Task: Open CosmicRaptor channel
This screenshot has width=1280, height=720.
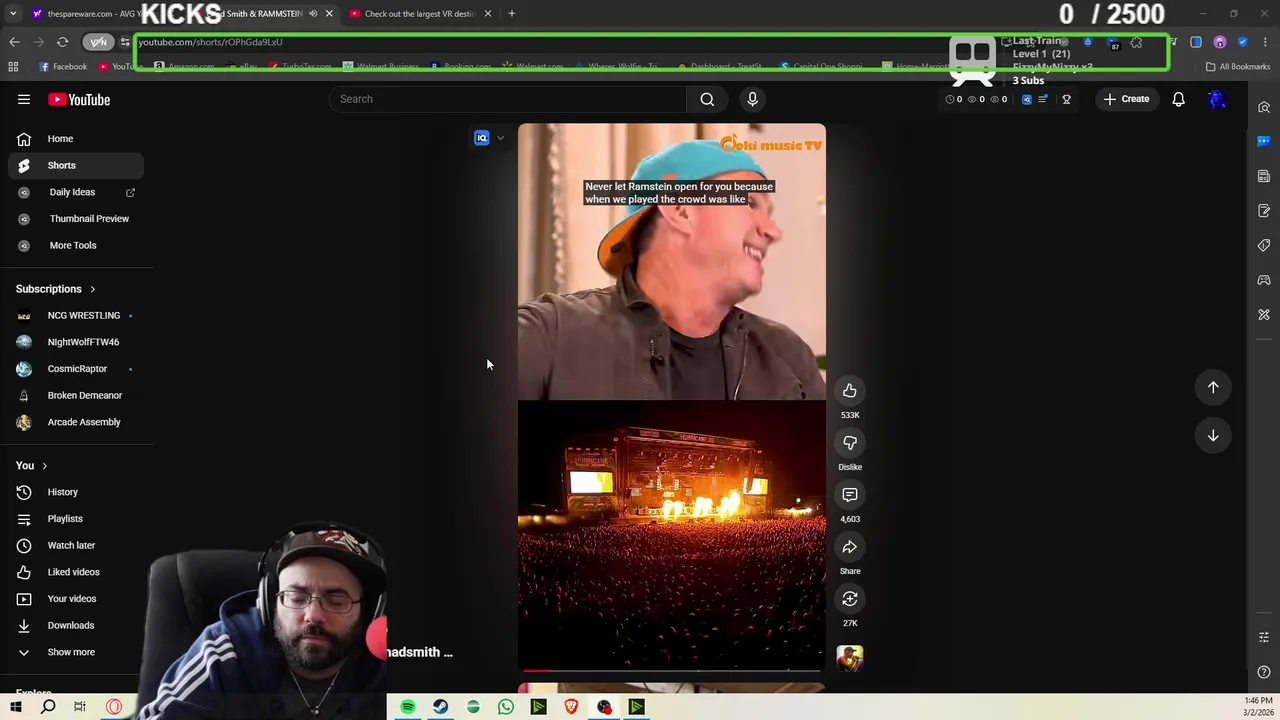Action: [76, 369]
